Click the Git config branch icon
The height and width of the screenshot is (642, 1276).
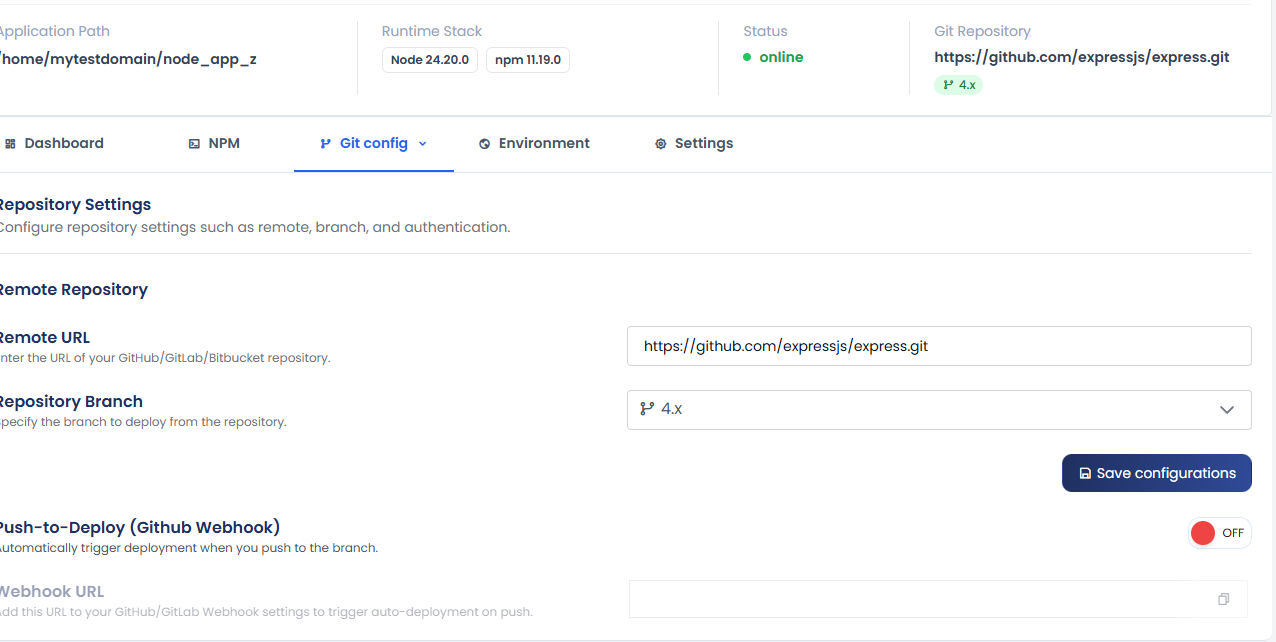(325, 144)
